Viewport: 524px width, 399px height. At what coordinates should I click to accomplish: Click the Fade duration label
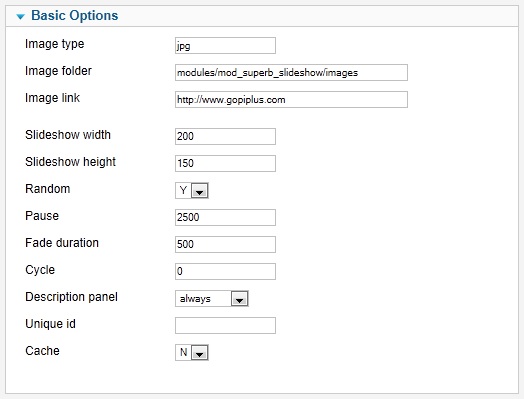click(x=62, y=243)
